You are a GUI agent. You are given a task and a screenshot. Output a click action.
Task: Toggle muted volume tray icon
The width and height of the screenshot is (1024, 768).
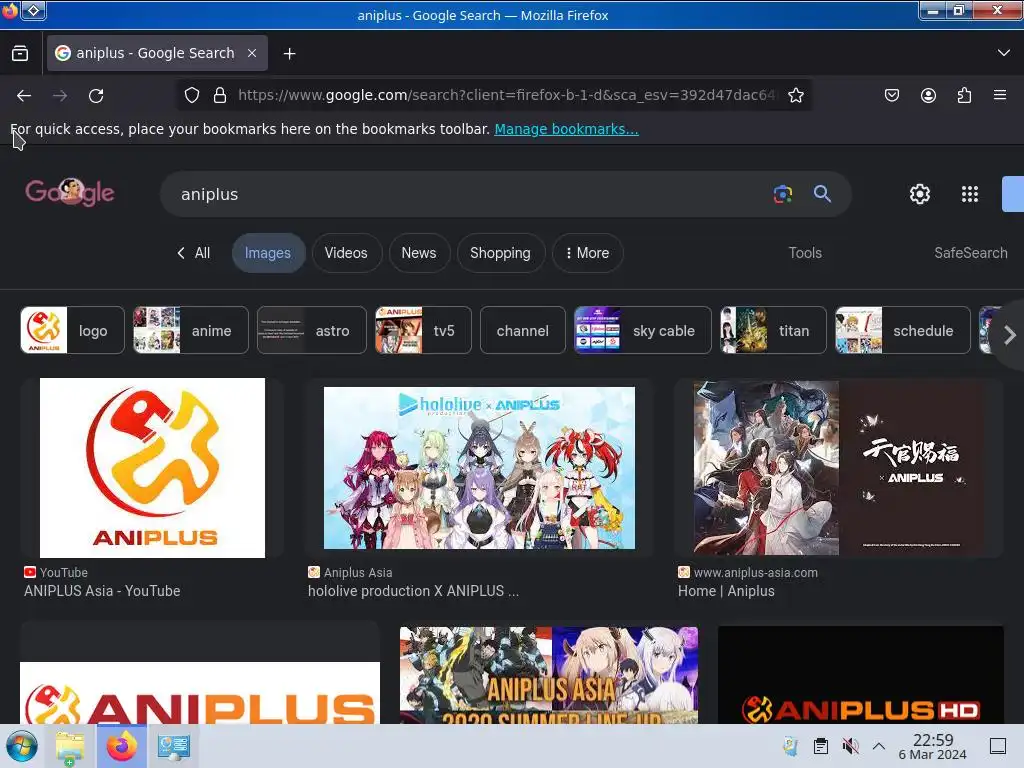[850, 746]
